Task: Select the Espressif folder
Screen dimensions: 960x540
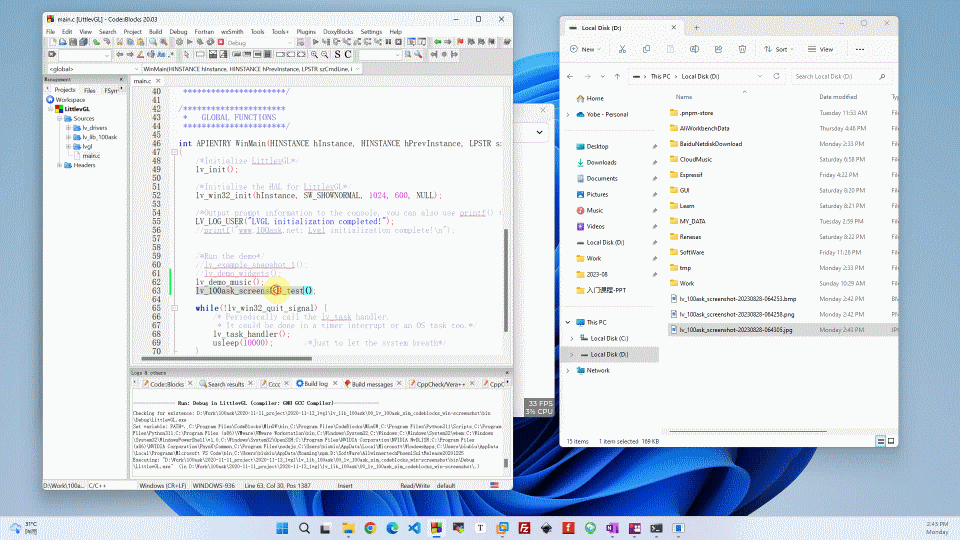Action: click(x=691, y=175)
